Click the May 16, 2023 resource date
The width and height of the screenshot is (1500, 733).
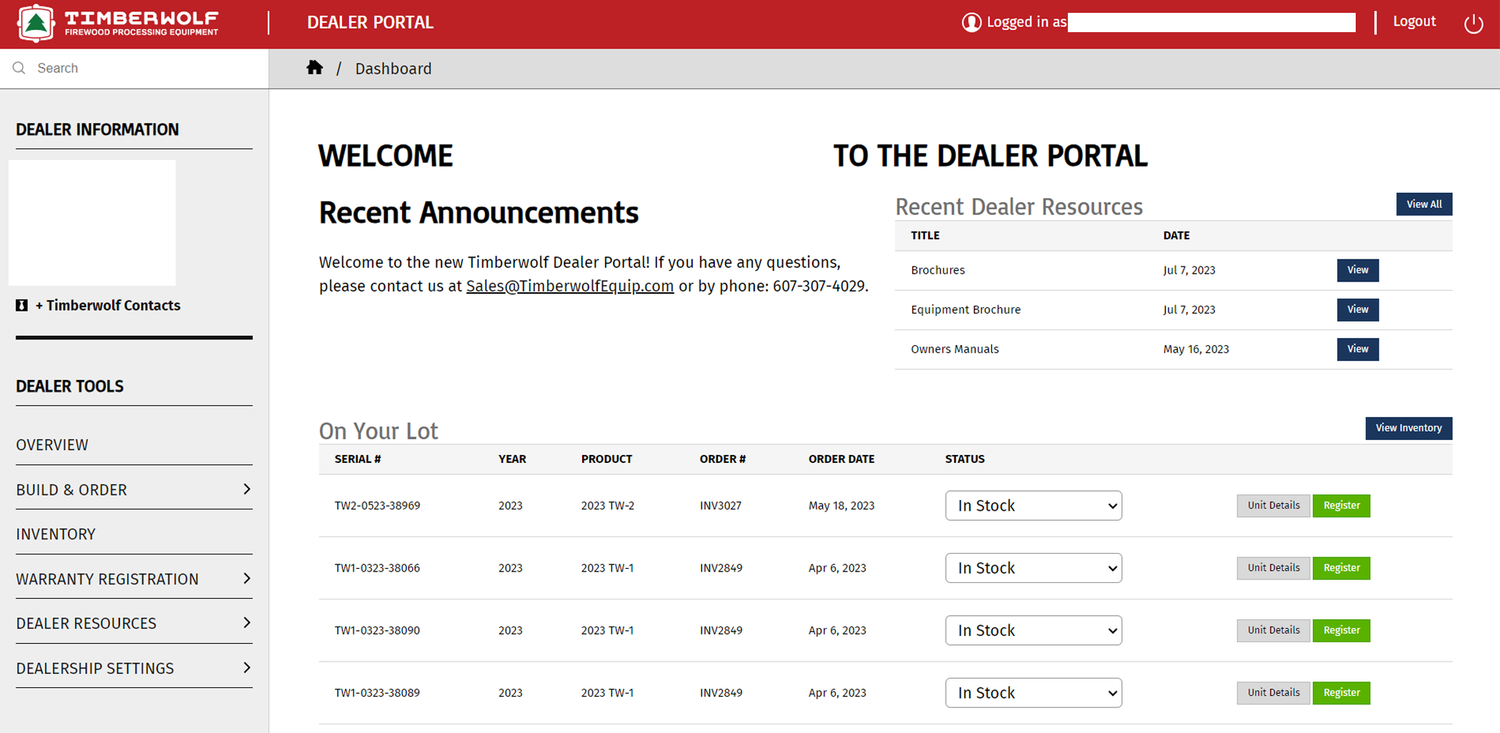pyautogui.click(x=1196, y=350)
